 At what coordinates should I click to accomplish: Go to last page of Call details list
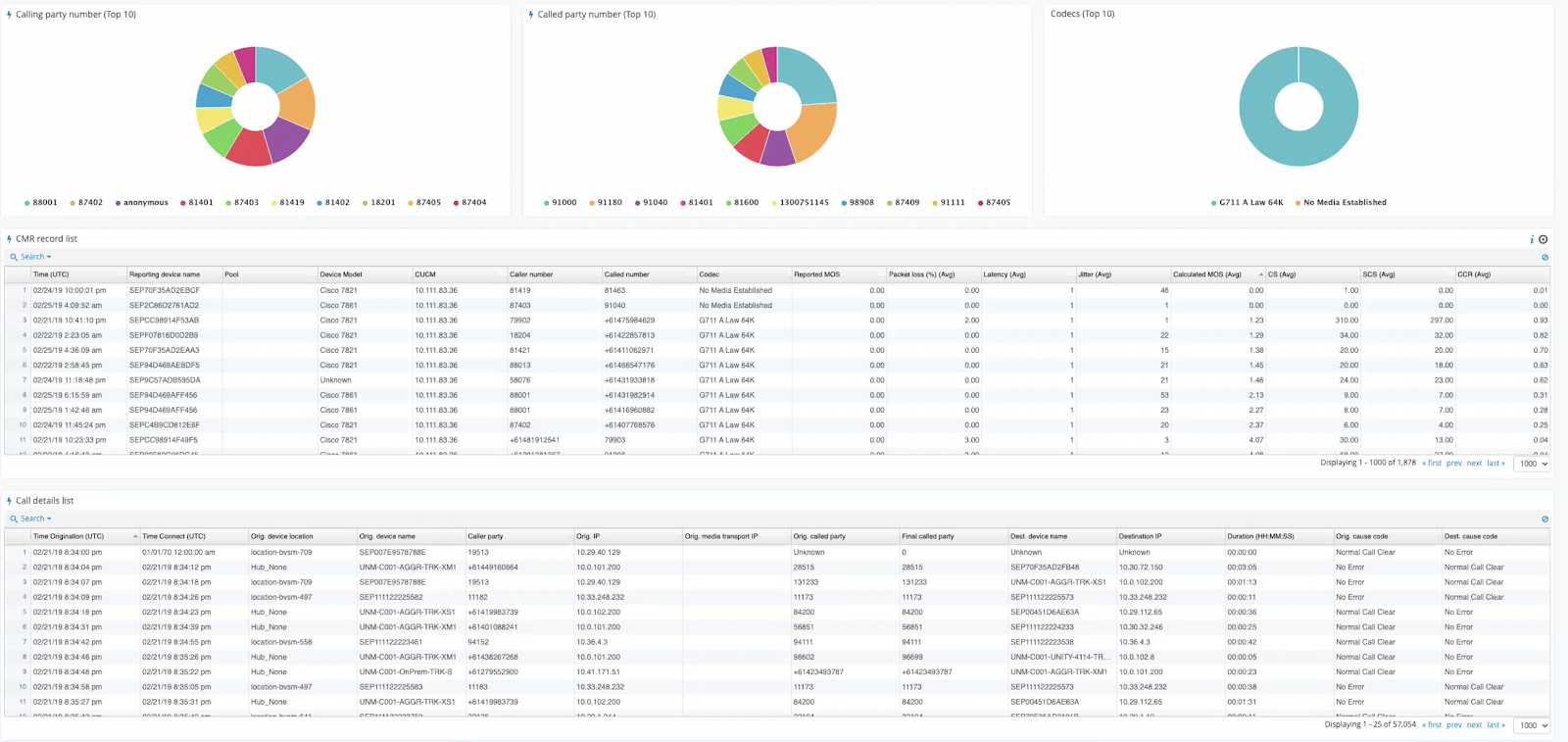(1495, 724)
